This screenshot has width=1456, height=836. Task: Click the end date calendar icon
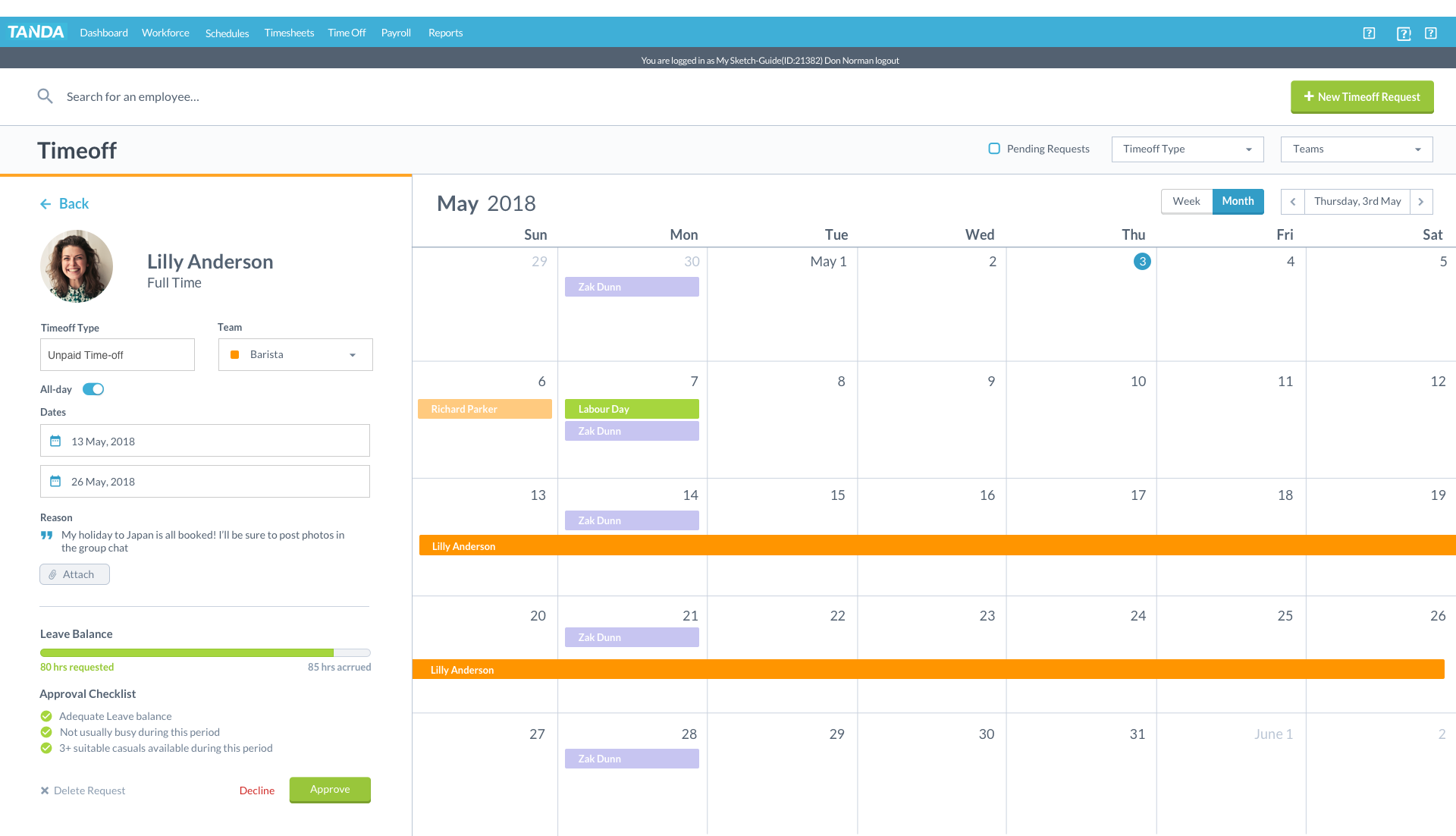55,481
